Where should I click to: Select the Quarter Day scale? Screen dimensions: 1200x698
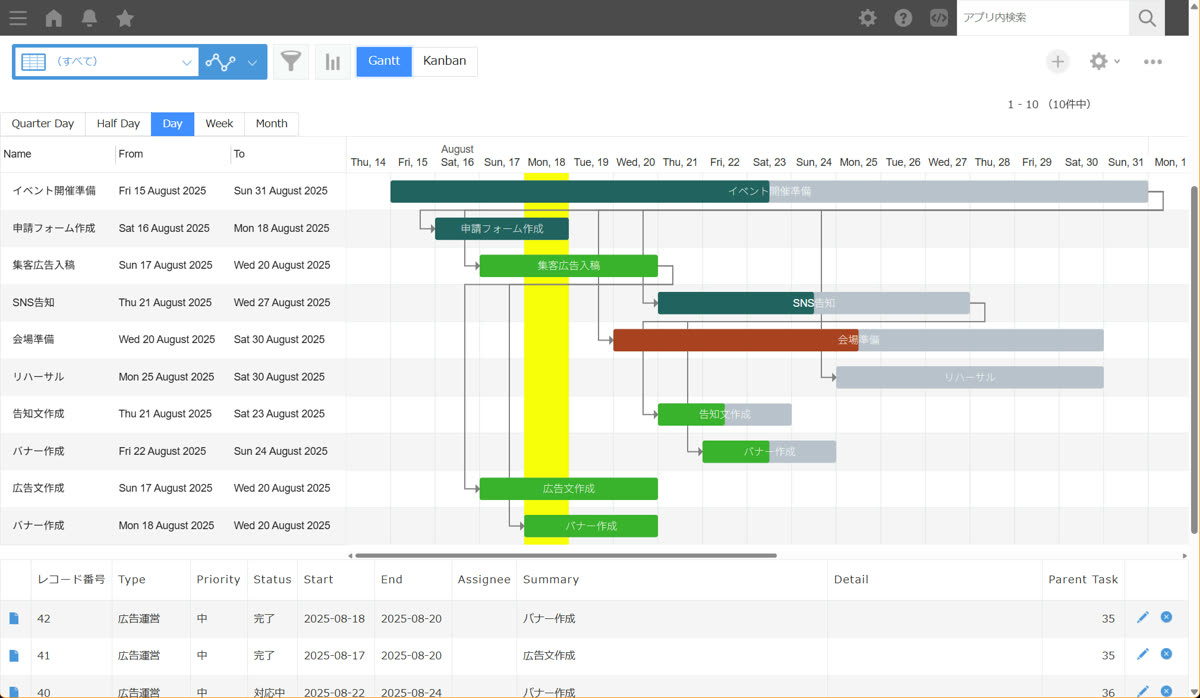(x=43, y=124)
